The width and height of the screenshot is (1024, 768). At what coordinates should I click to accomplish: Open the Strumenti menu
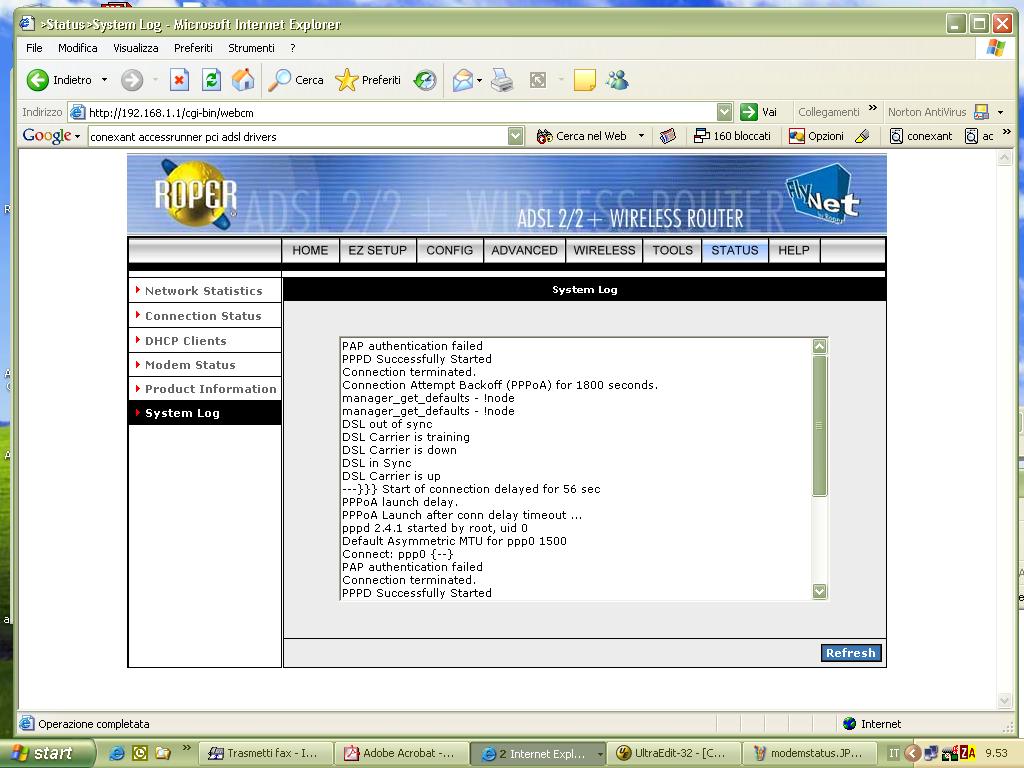pyautogui.click(x=251, y=47)
